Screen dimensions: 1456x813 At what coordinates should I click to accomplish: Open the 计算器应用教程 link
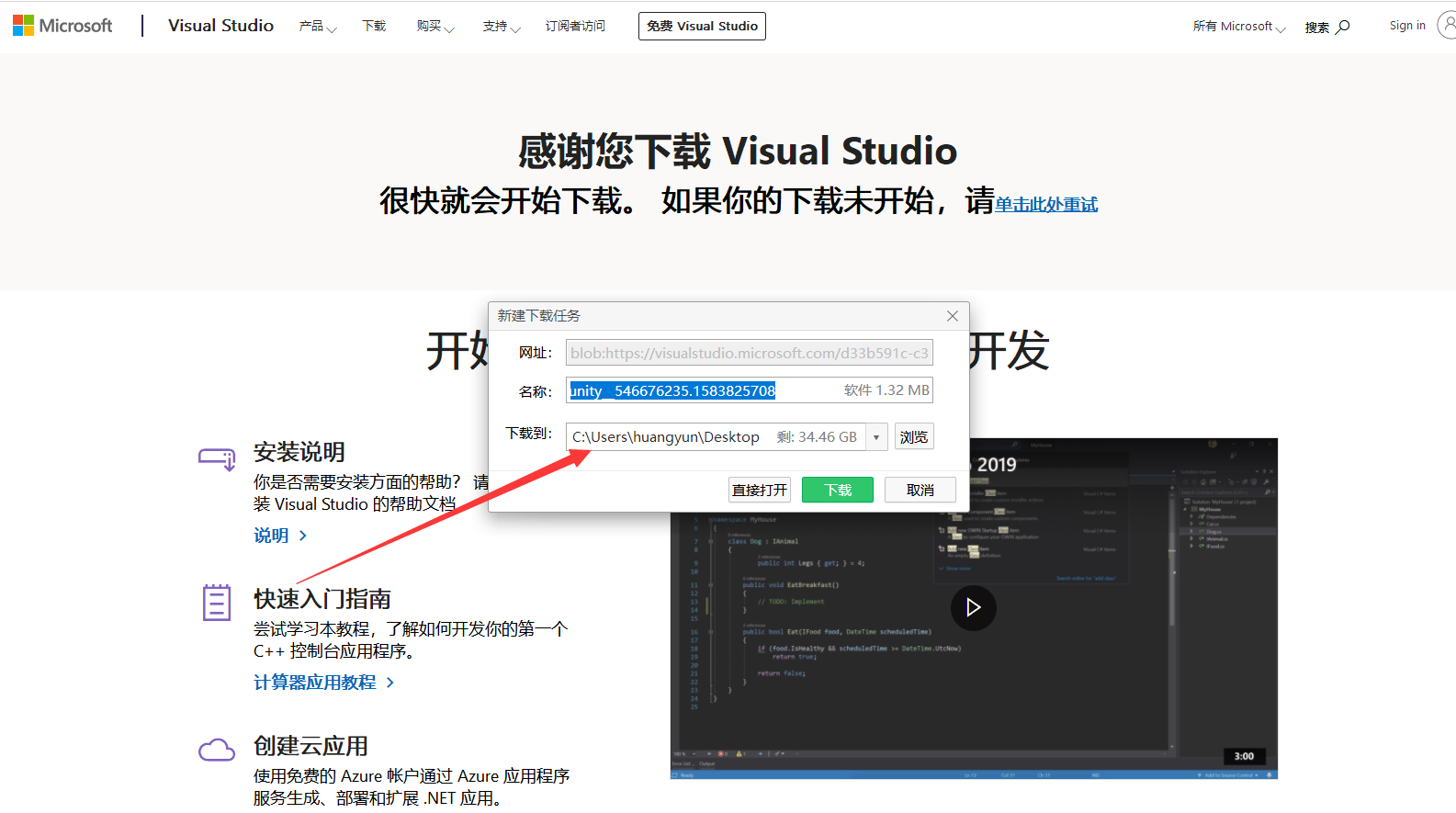(x=323, y=683)
